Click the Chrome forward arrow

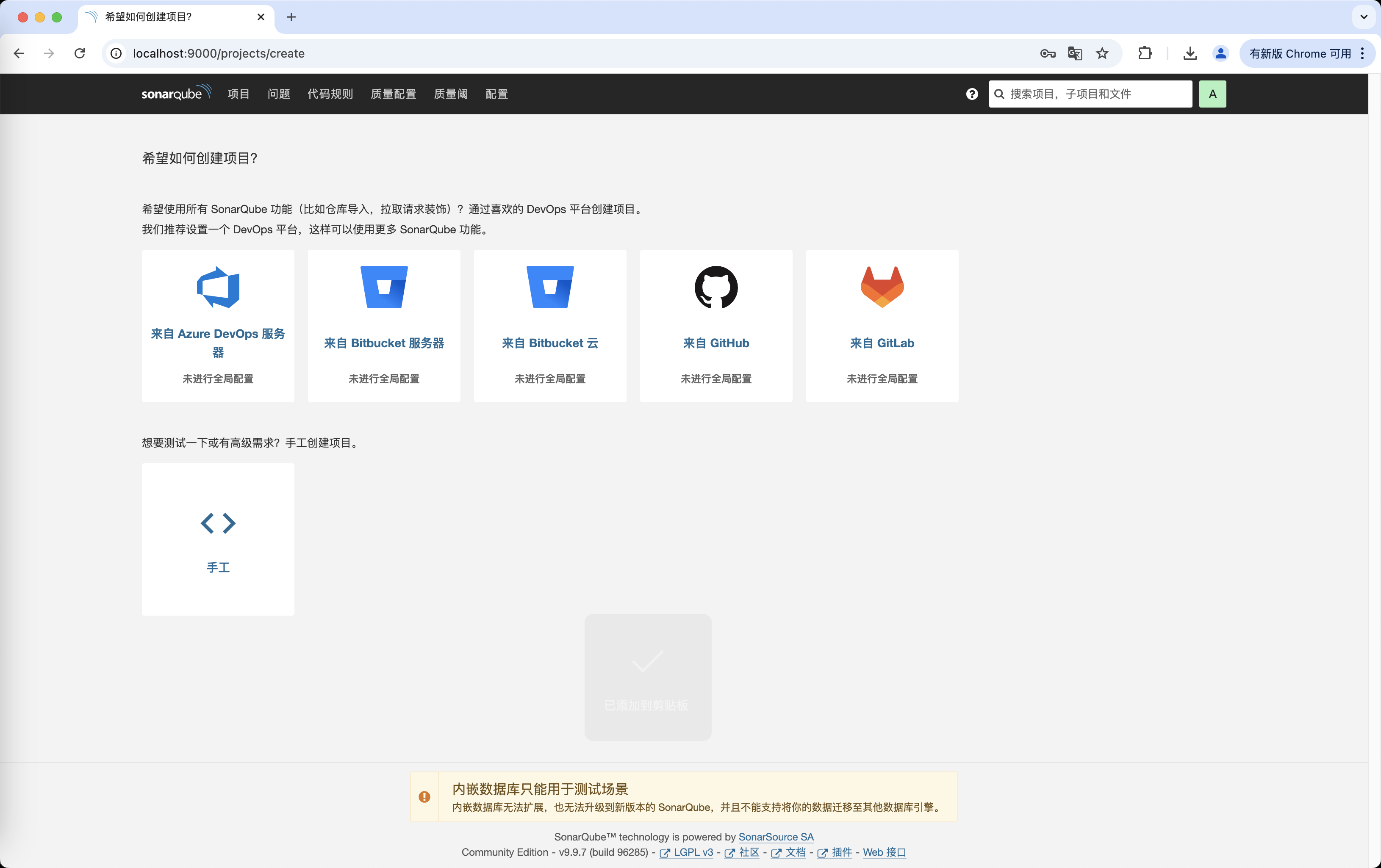click(x=49, y=53)
